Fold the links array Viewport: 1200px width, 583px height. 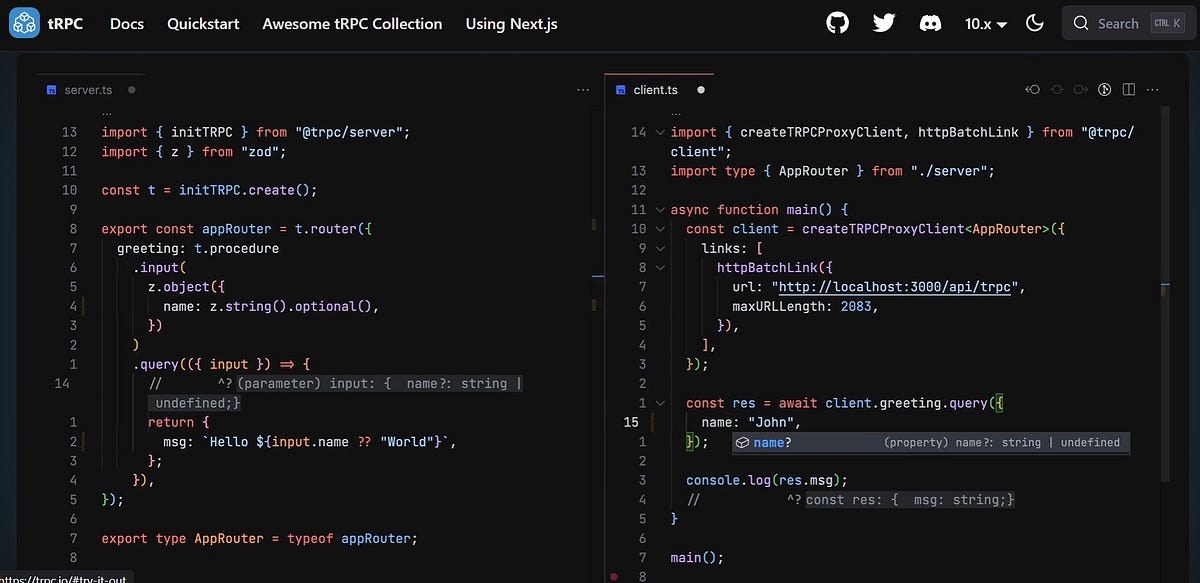tap(659, 248)
